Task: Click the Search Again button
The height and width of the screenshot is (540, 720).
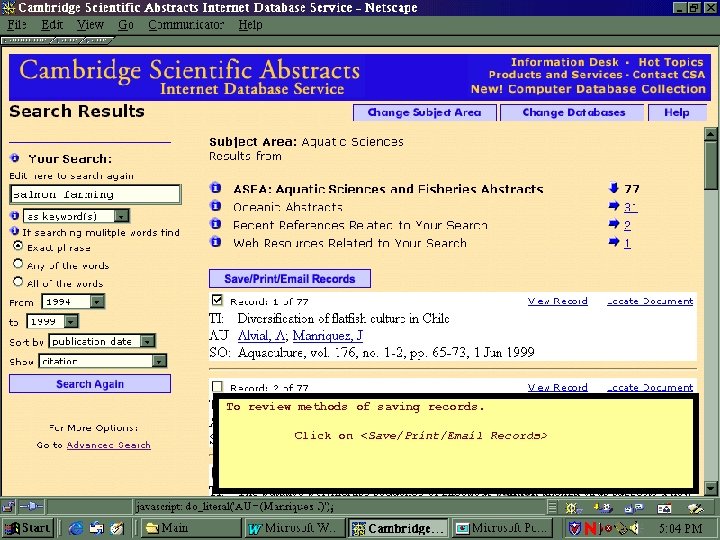Action: point(90,384)
